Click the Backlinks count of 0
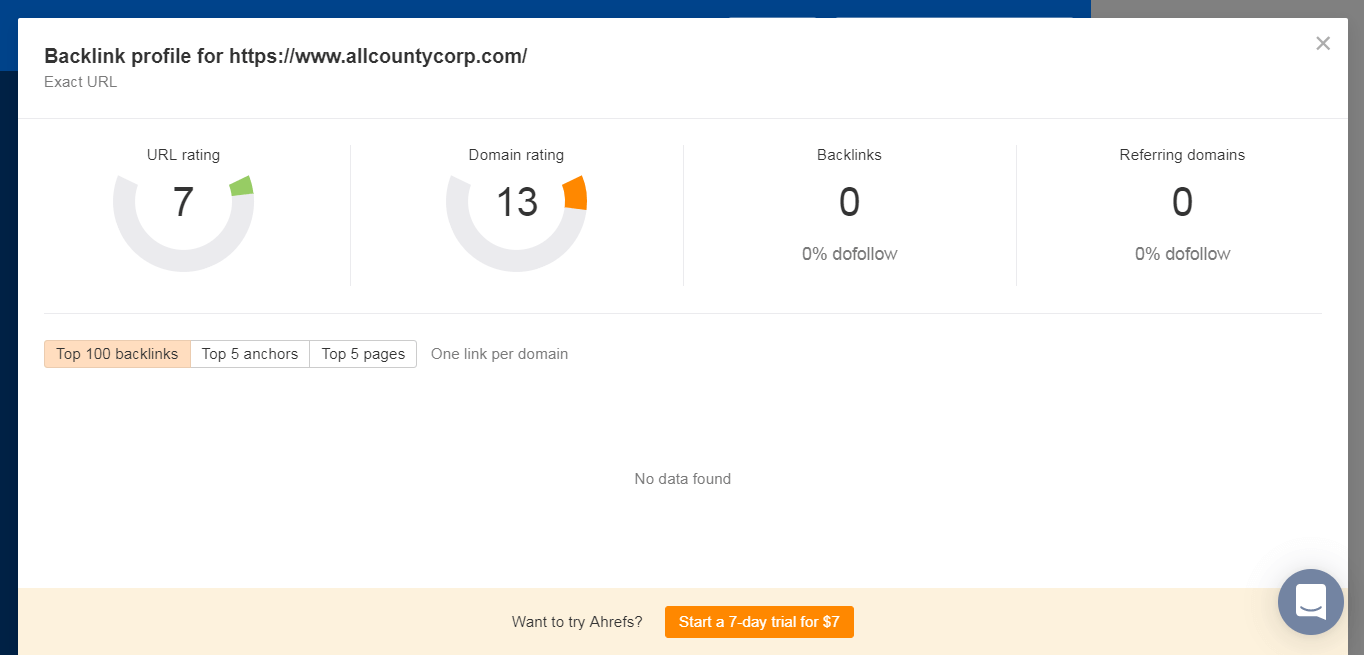The image size is (1364, 655). [849, 203]
